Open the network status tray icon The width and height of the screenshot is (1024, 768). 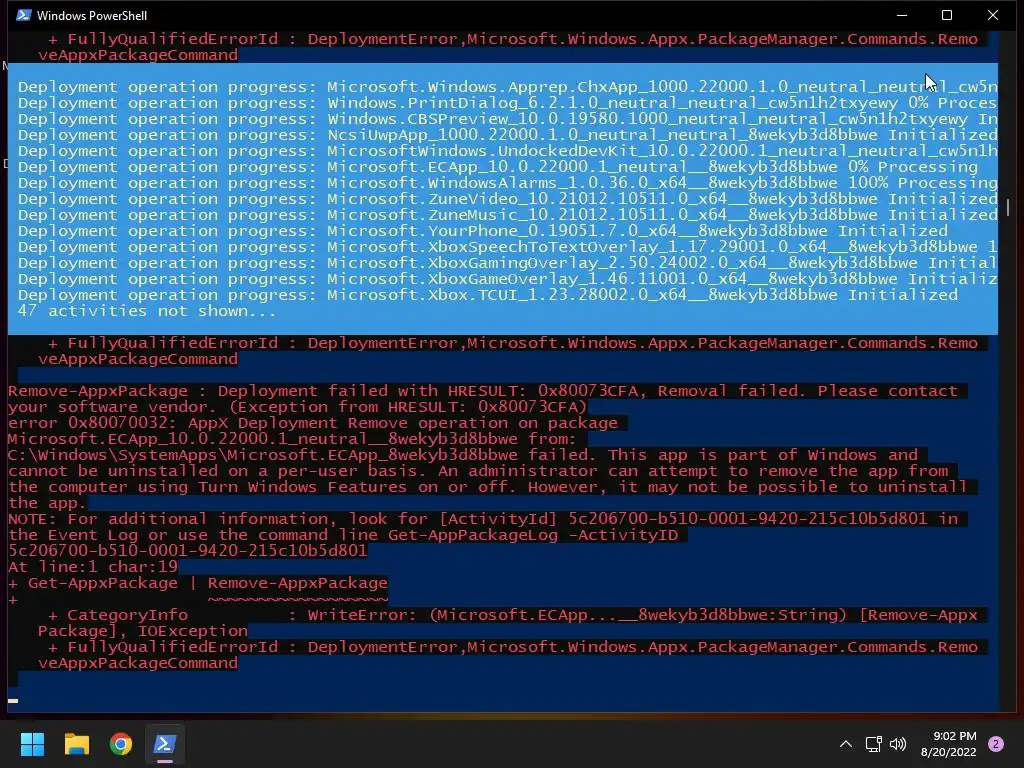tap(873, 744)
